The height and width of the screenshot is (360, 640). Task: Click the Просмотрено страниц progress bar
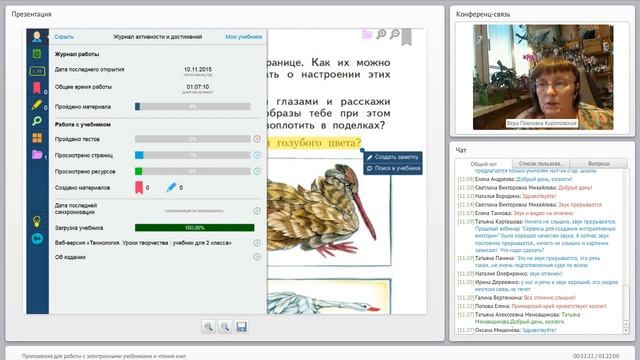[x=193, y=155]
